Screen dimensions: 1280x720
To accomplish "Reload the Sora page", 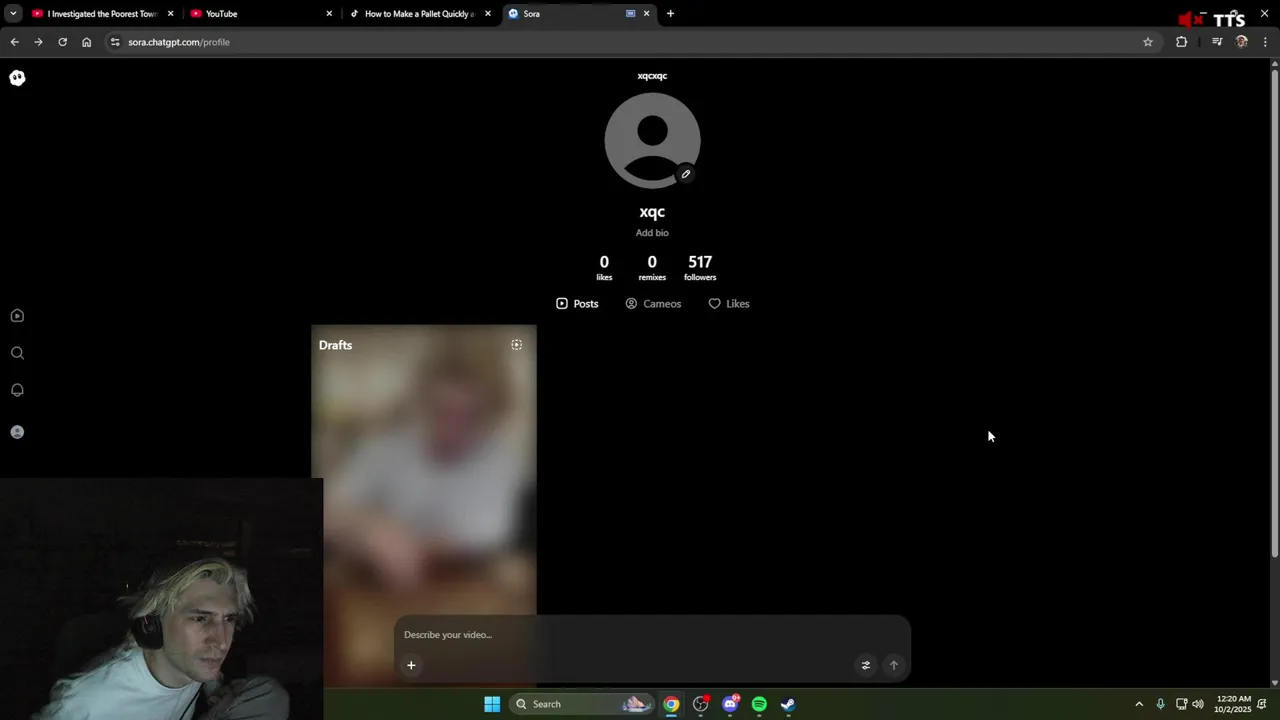I will coord(62,42).
